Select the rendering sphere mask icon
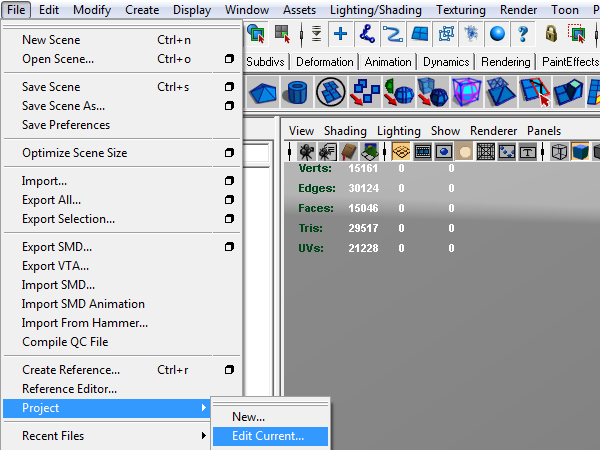 (x=497, y=34)
